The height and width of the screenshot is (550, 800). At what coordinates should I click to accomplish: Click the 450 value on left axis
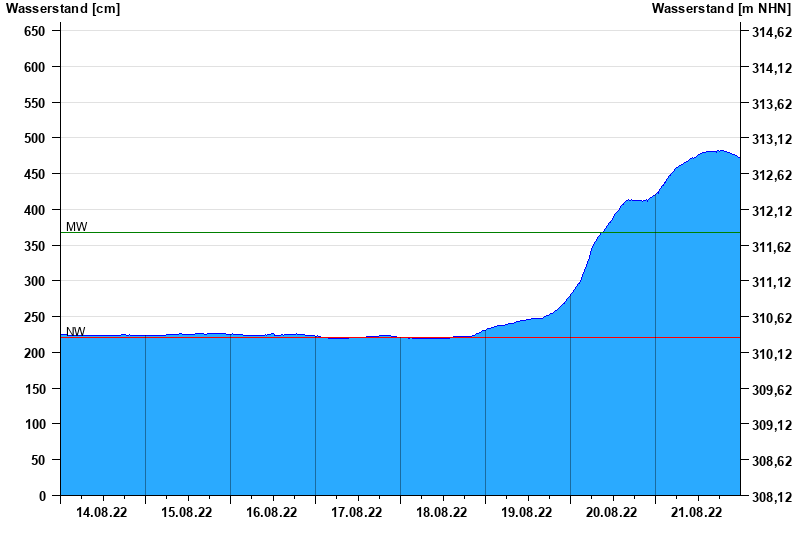(x=35, y=174)
